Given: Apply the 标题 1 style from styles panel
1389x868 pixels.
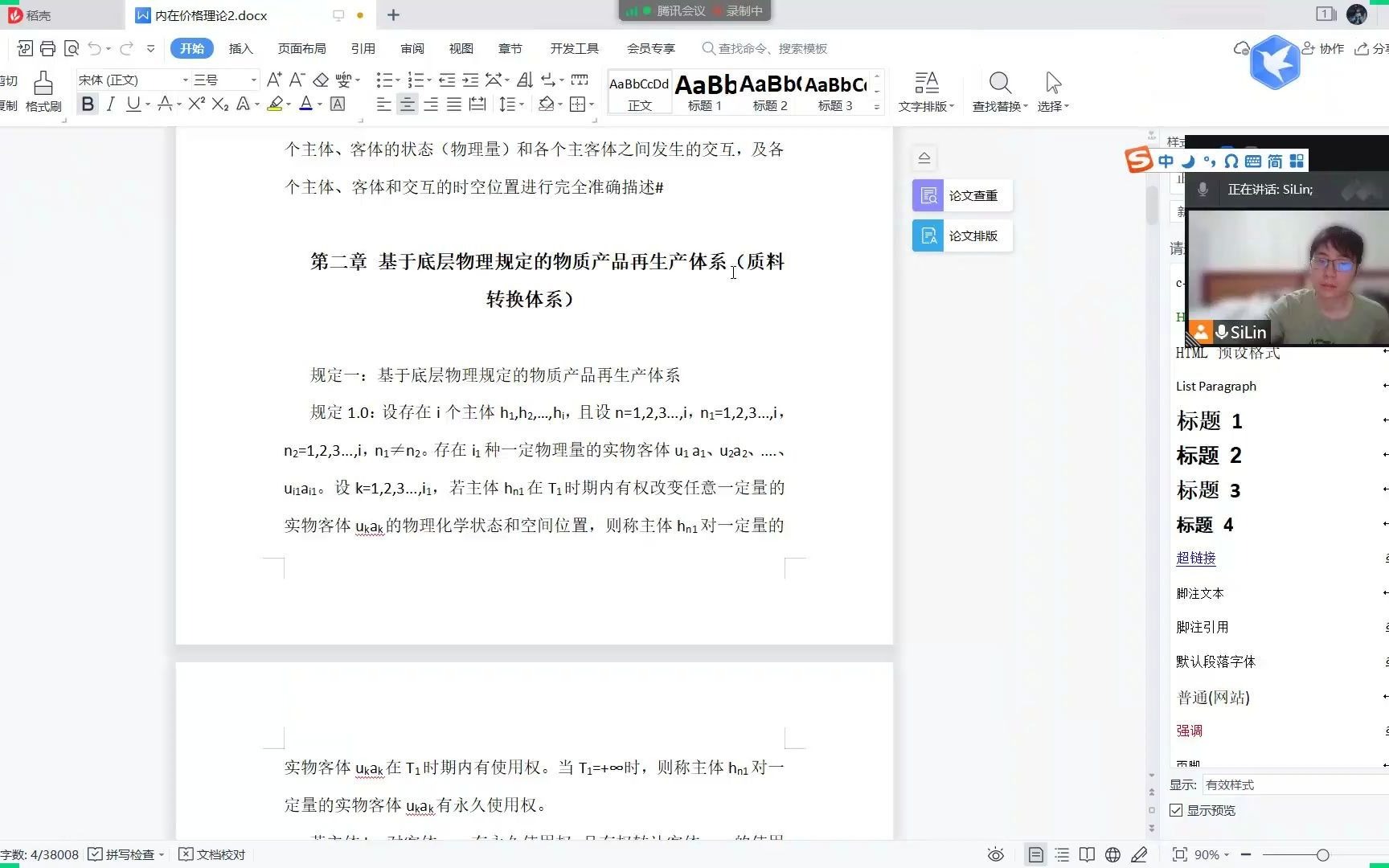Looking at the screenshot, I should [x=1210, y=420].
